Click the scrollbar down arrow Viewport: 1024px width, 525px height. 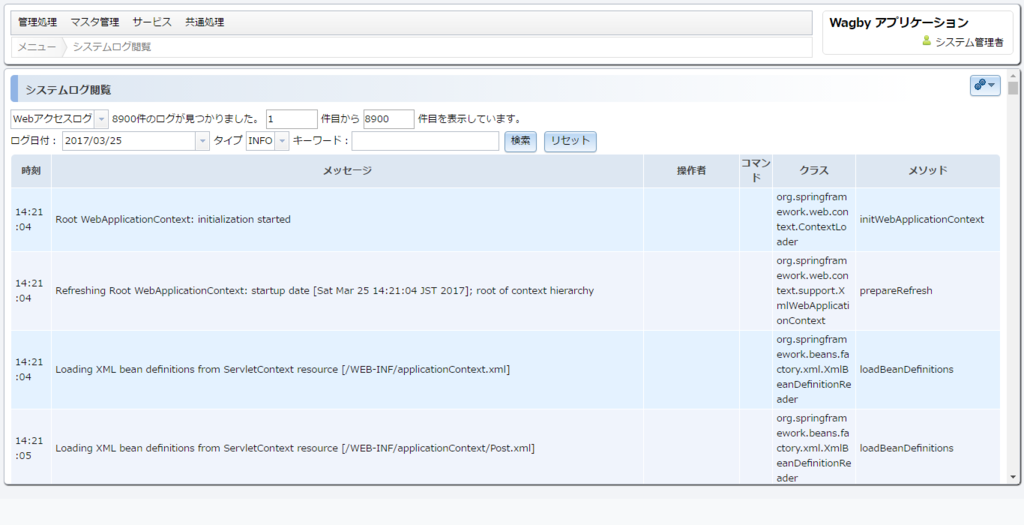click(1013, 477)
